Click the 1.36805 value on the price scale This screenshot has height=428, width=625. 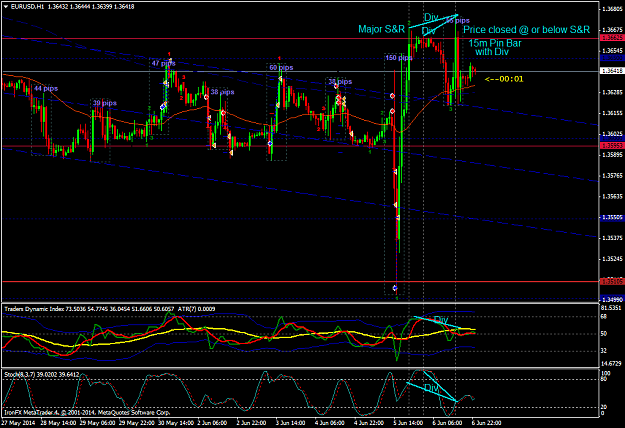click(613, 8)
